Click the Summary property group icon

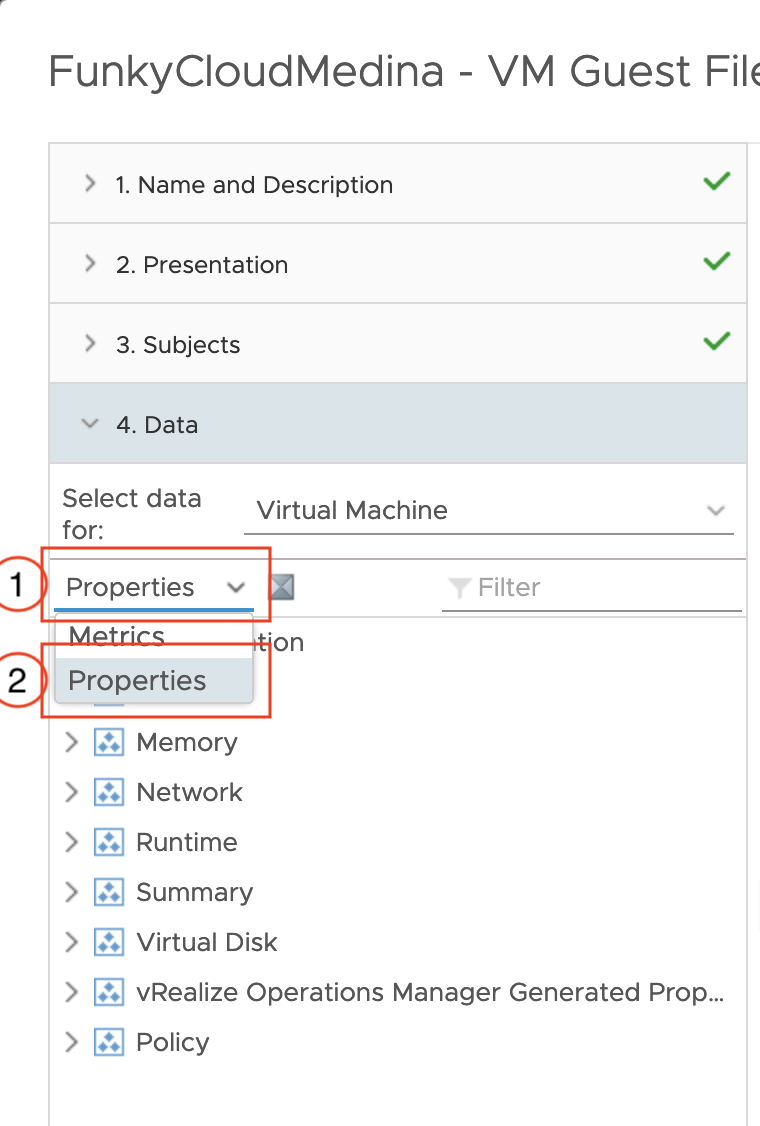(108, 892)
